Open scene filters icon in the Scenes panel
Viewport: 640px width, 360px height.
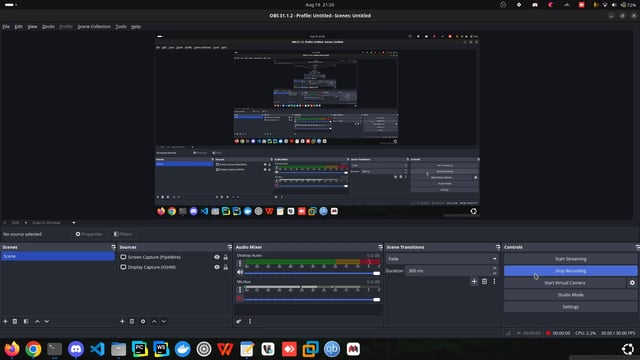26,321
